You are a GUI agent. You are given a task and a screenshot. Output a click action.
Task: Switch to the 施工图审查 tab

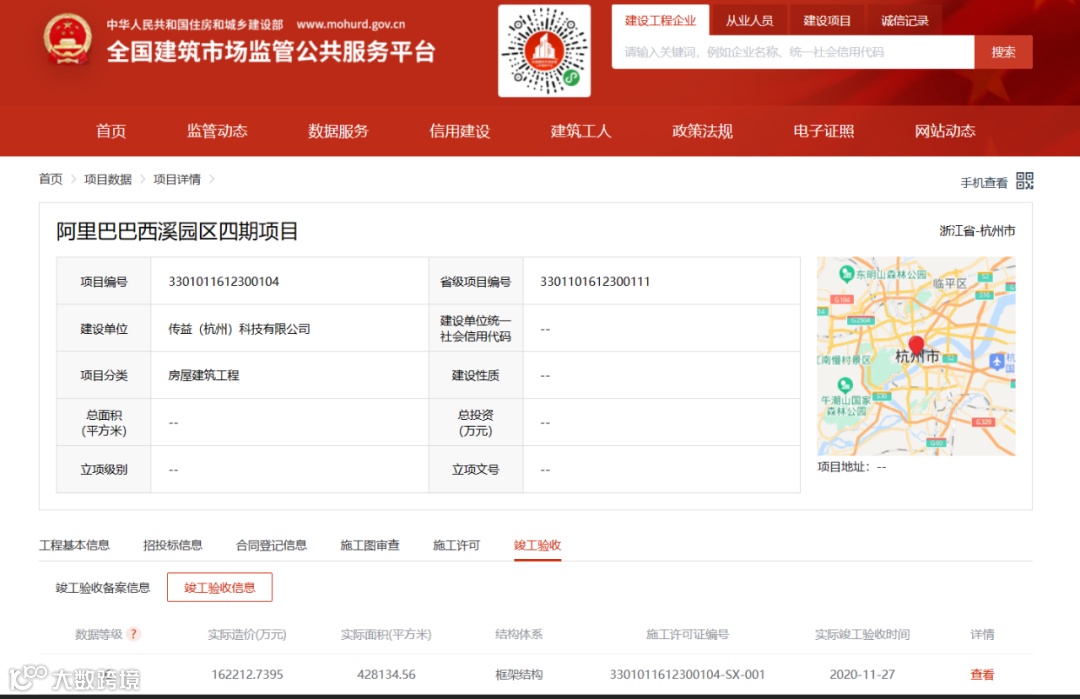pos(369,545)
